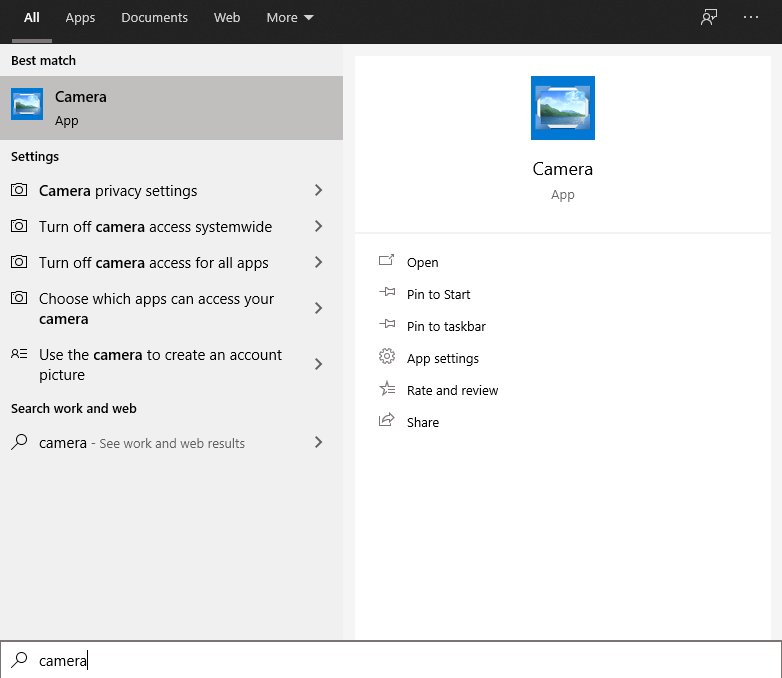
Task: Open camera - See work and web results
Action: 172,443
